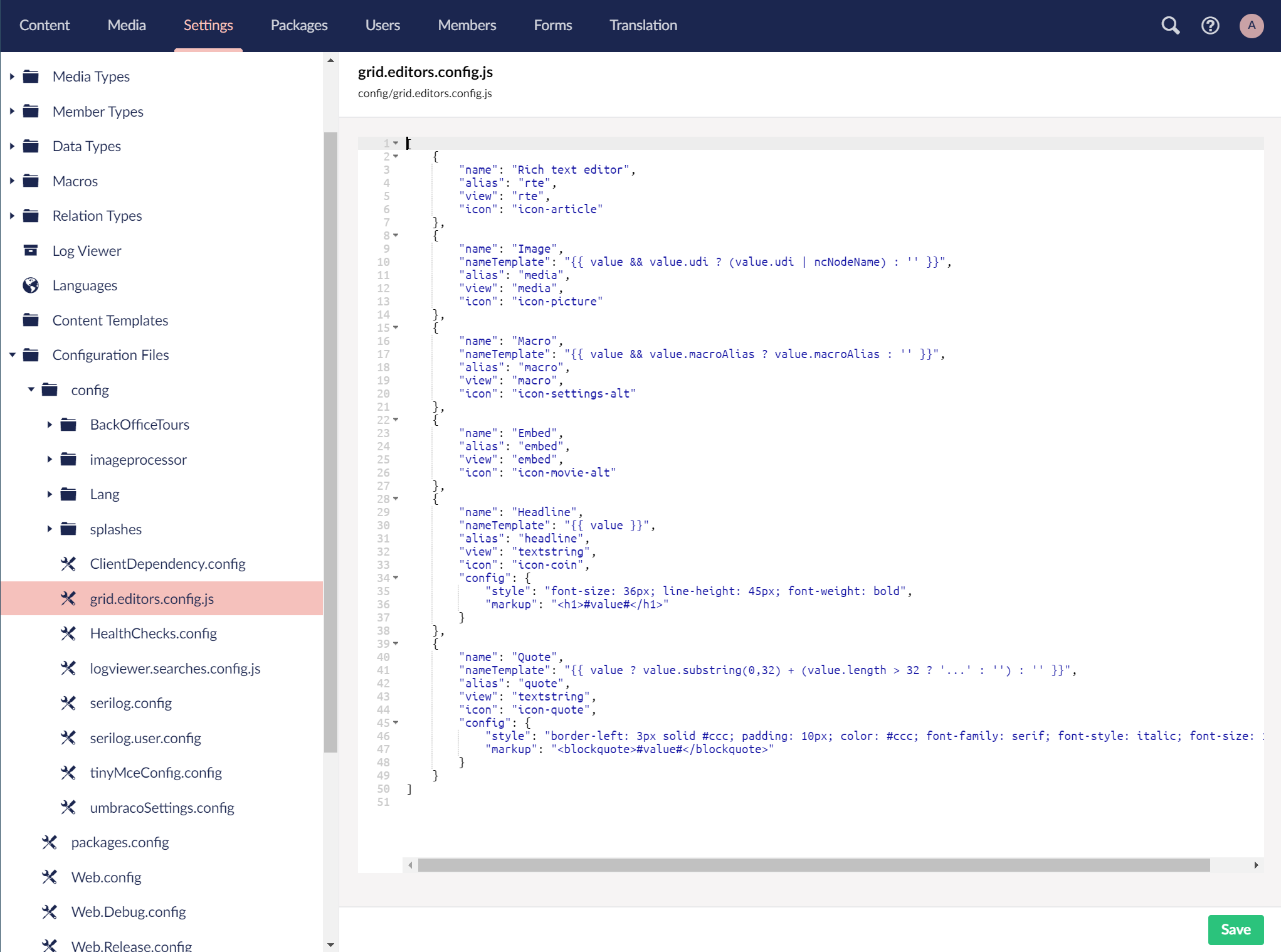Expand the Relation Types tree node
Image resolution: width=1281 pixels, height=952 pixels.
pyautogui.click(x=12, y=216)
